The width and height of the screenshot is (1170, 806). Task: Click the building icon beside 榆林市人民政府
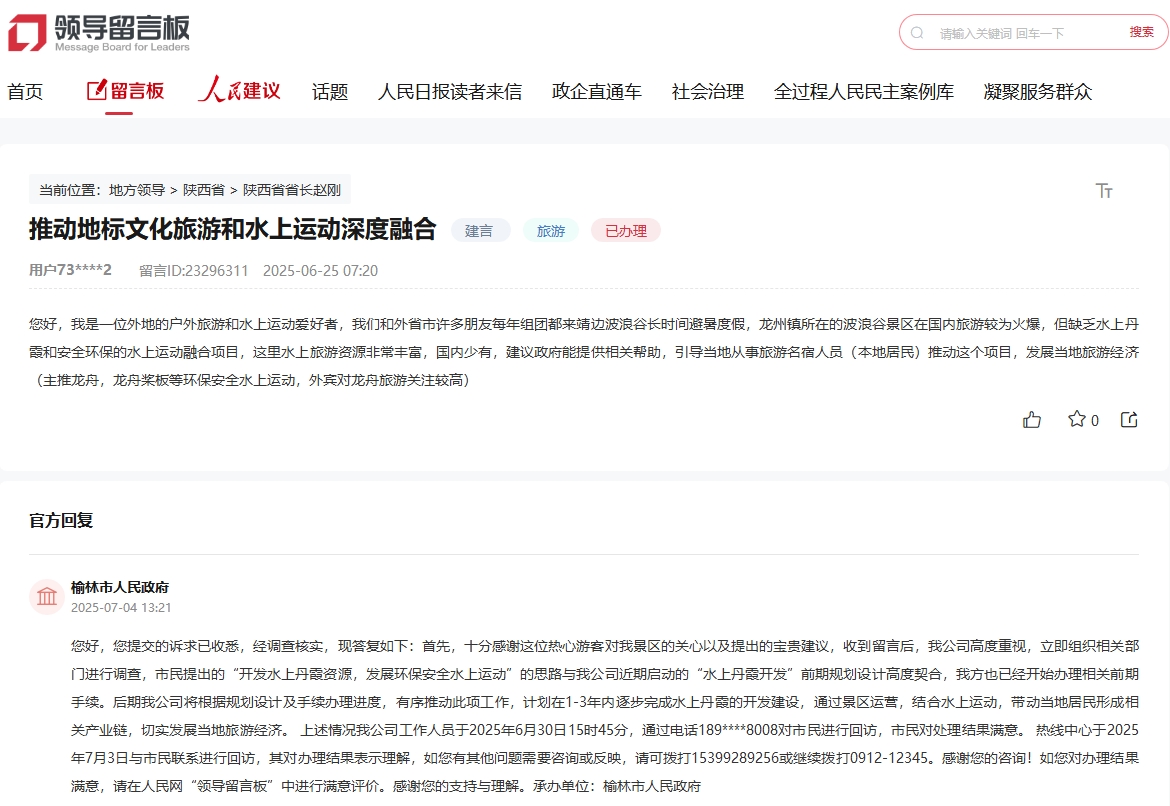click(x=46, y=596)
